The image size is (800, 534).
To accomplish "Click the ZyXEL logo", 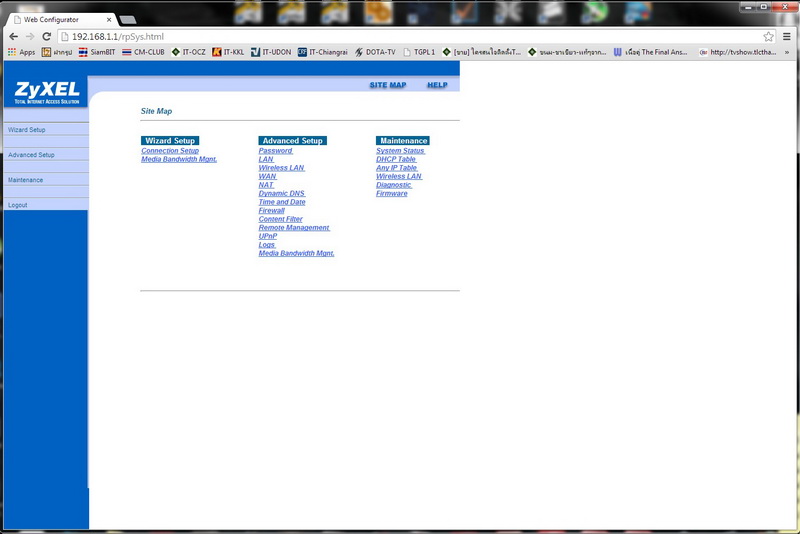I will click(46, 92).
